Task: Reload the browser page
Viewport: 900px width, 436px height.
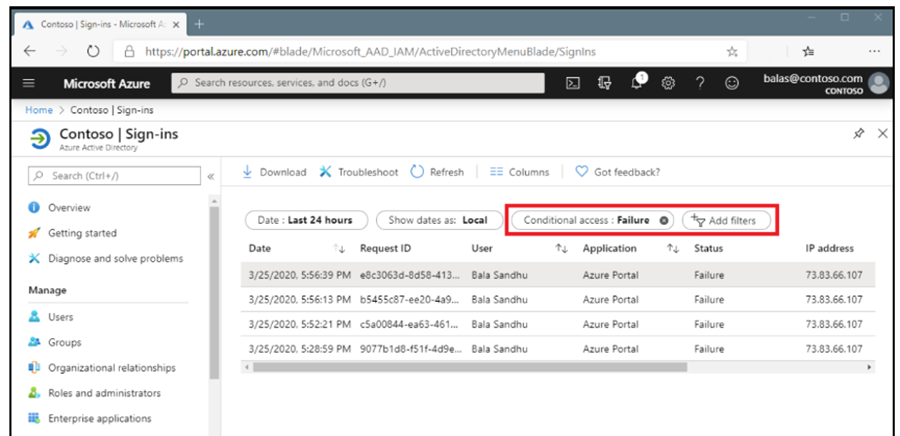Action: pyautogui.click(x=94, y=52)
